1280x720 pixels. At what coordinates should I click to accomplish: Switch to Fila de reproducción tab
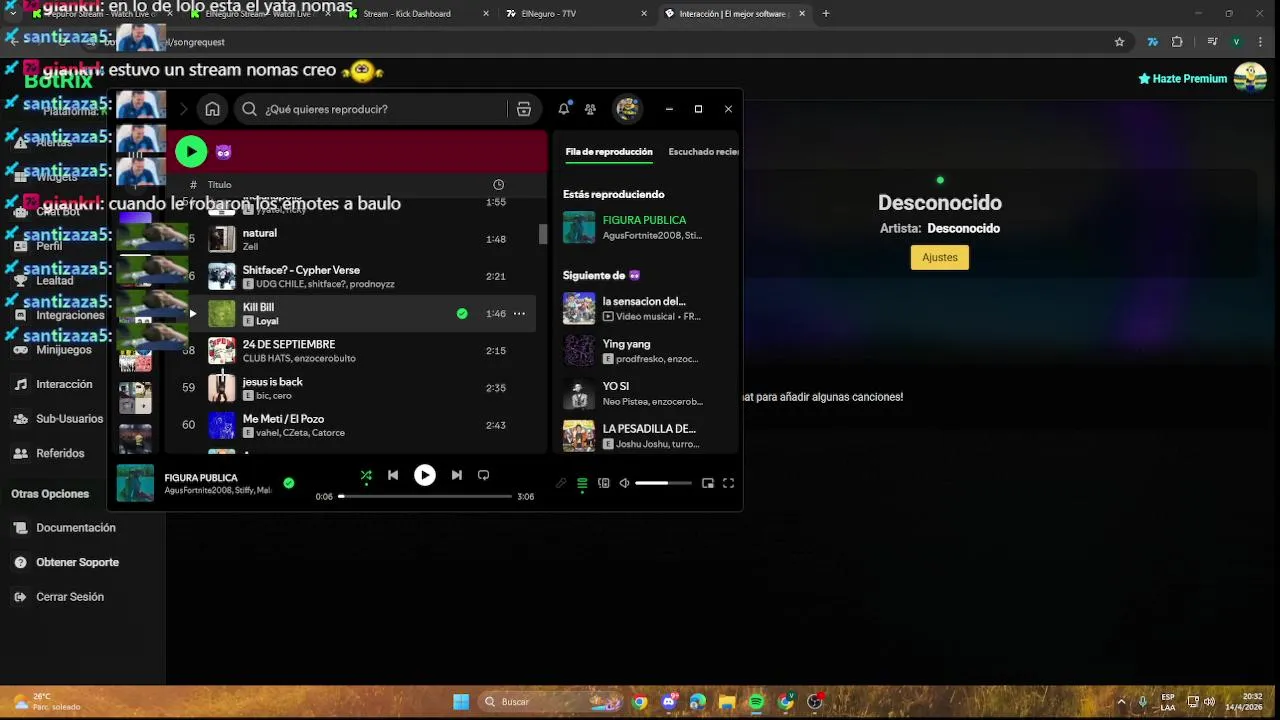[609, 152]
